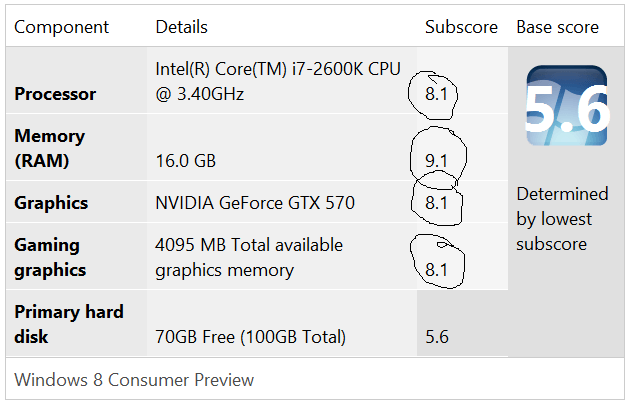Image resolution: width=626 pixels, height=400 pixels.
Task: Click the 5.6 hard disk subscore
Action: tap(437, 337)
